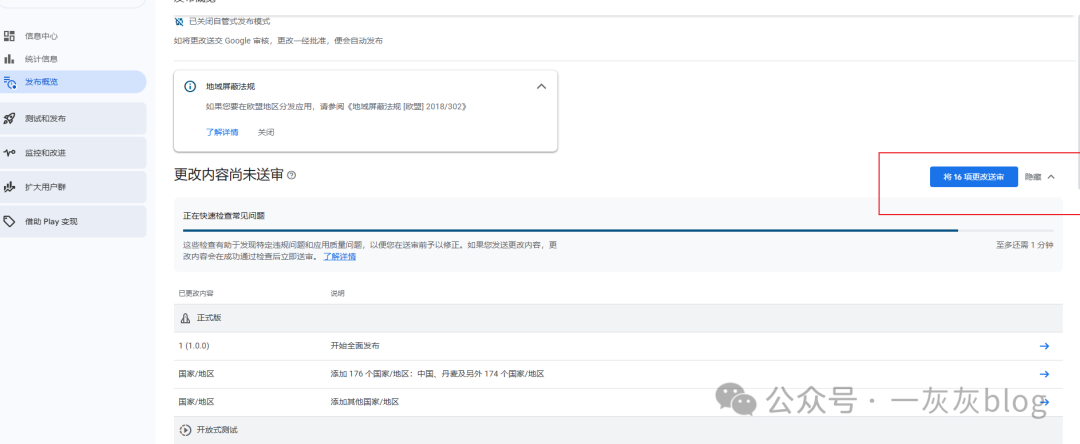Open arrow for 添加其他国家/地区 row
The height and width of the screenshot is (444, 1080).
[x=1044, y=402]
